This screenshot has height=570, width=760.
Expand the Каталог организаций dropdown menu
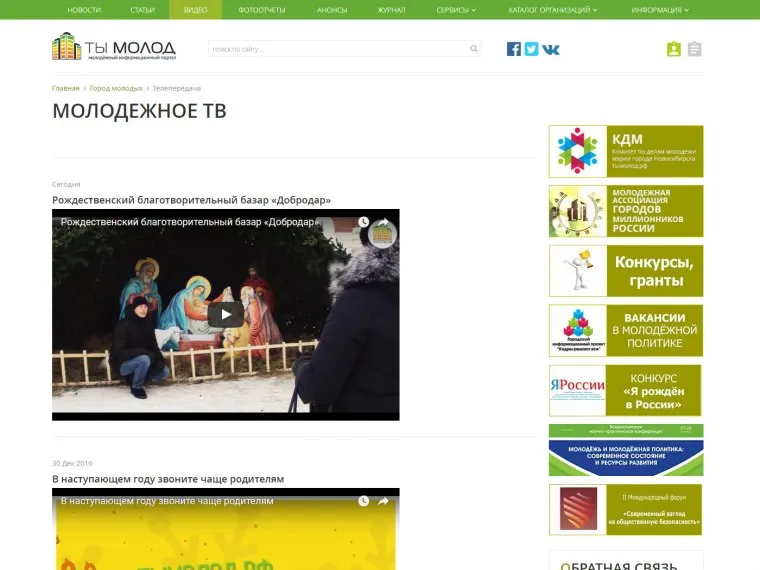[x=553, y=10]
